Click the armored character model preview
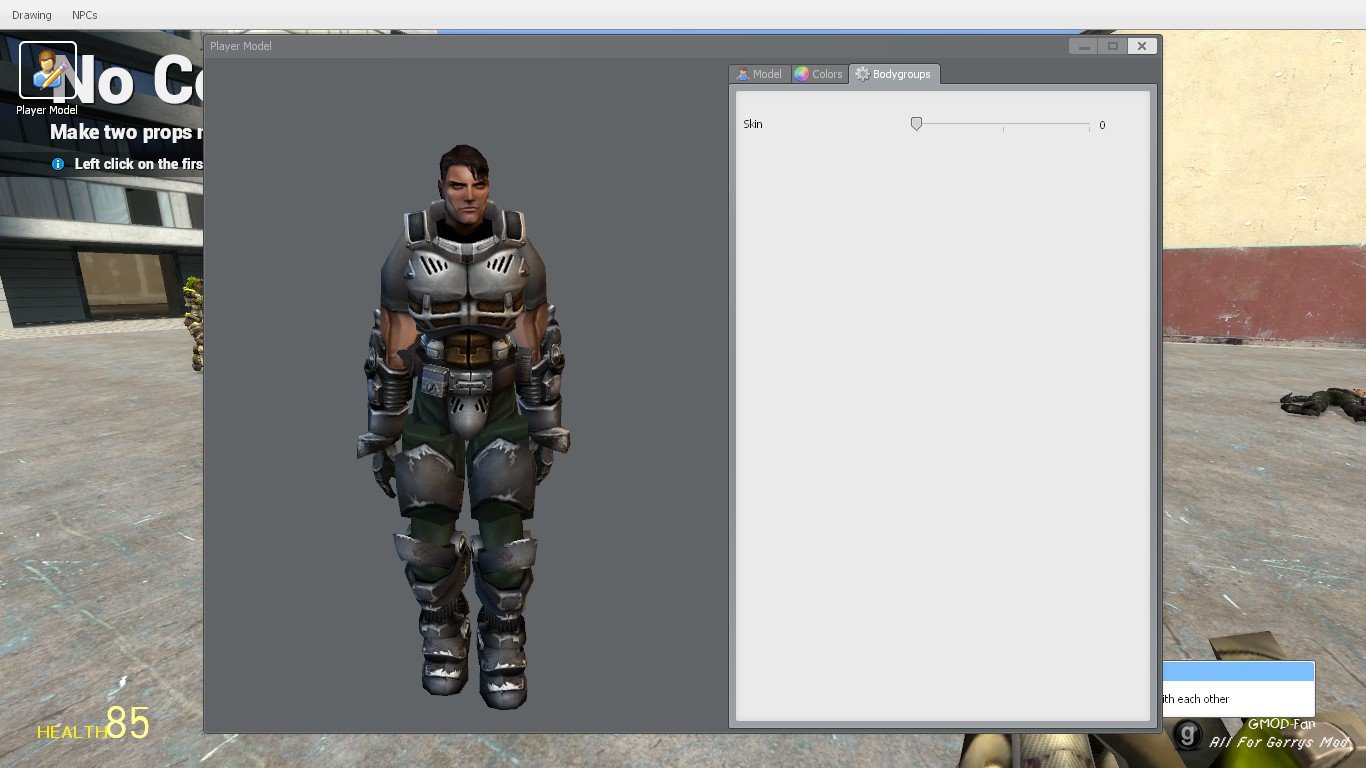The image size is (1366, 768). (463, 427)
